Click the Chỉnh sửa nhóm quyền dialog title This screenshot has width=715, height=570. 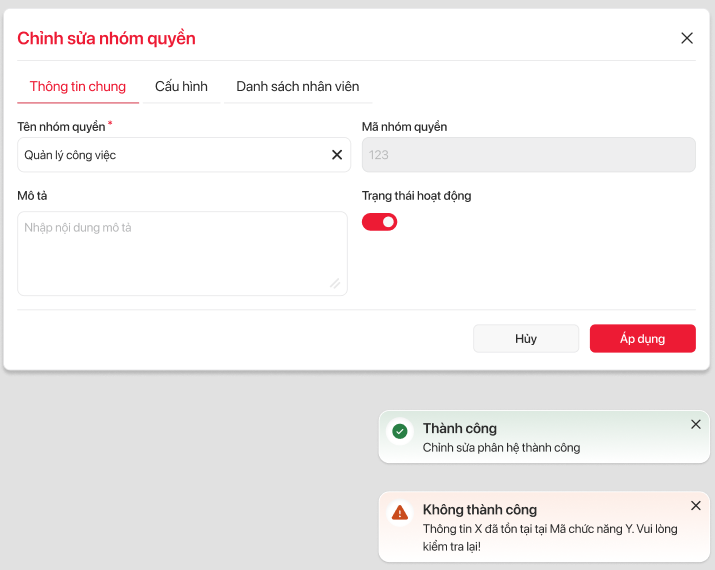click(x=106, y=38)
